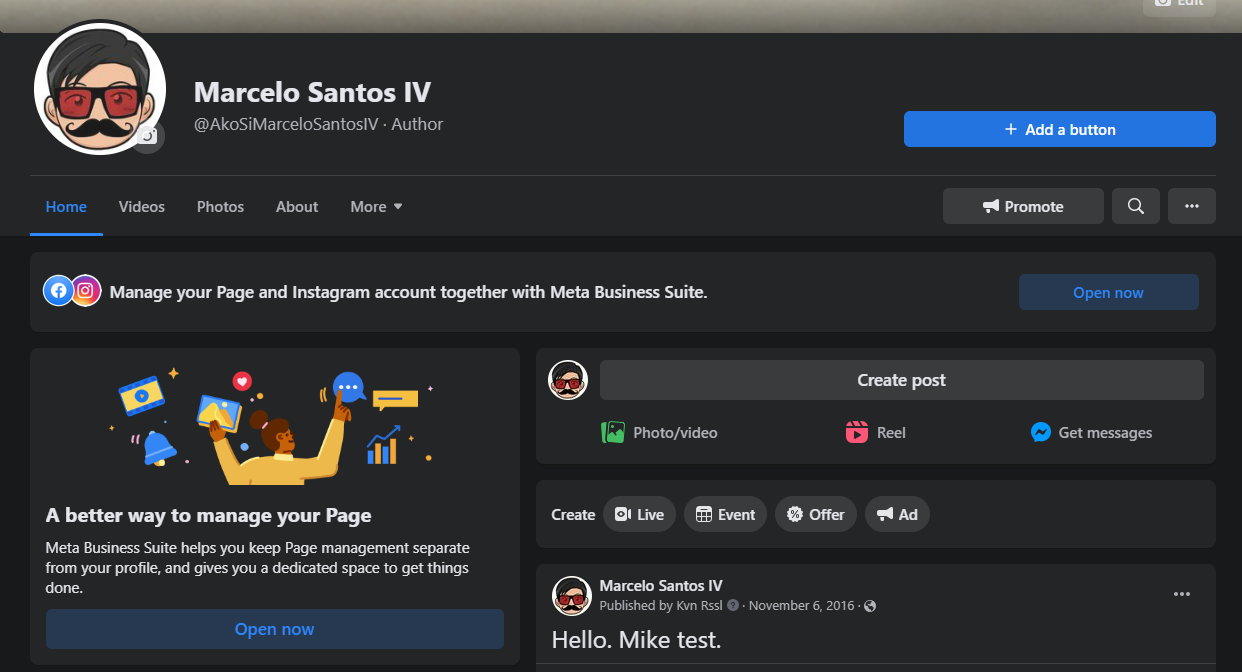Click the post author avatar thumbnail

point(571,595)
